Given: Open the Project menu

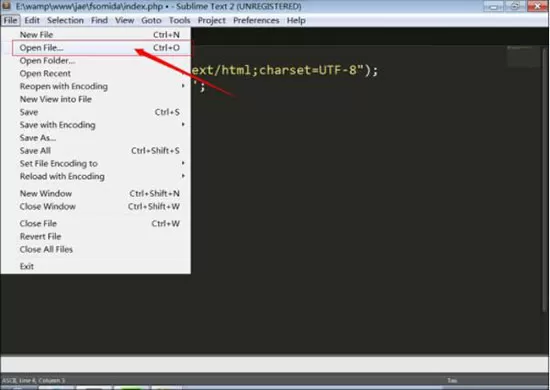Looking at the screenshot, I should click(212, 20).
